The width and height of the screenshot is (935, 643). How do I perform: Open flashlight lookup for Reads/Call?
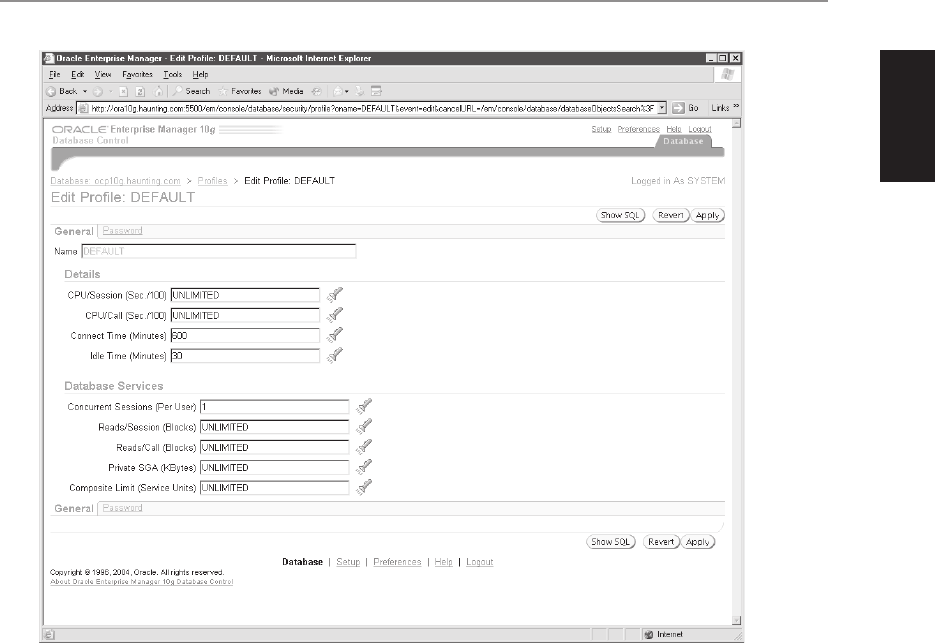pyautogui.click(x=364, y=447)
